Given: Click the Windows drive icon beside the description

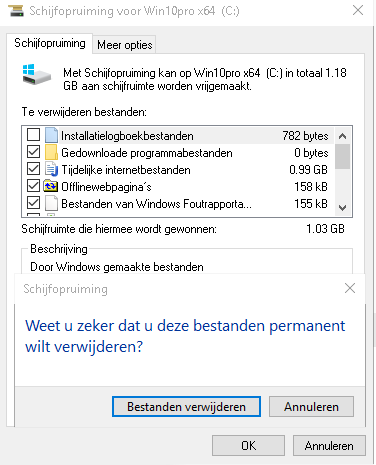Looking at the screenshot, I should (x=36, y=75).
